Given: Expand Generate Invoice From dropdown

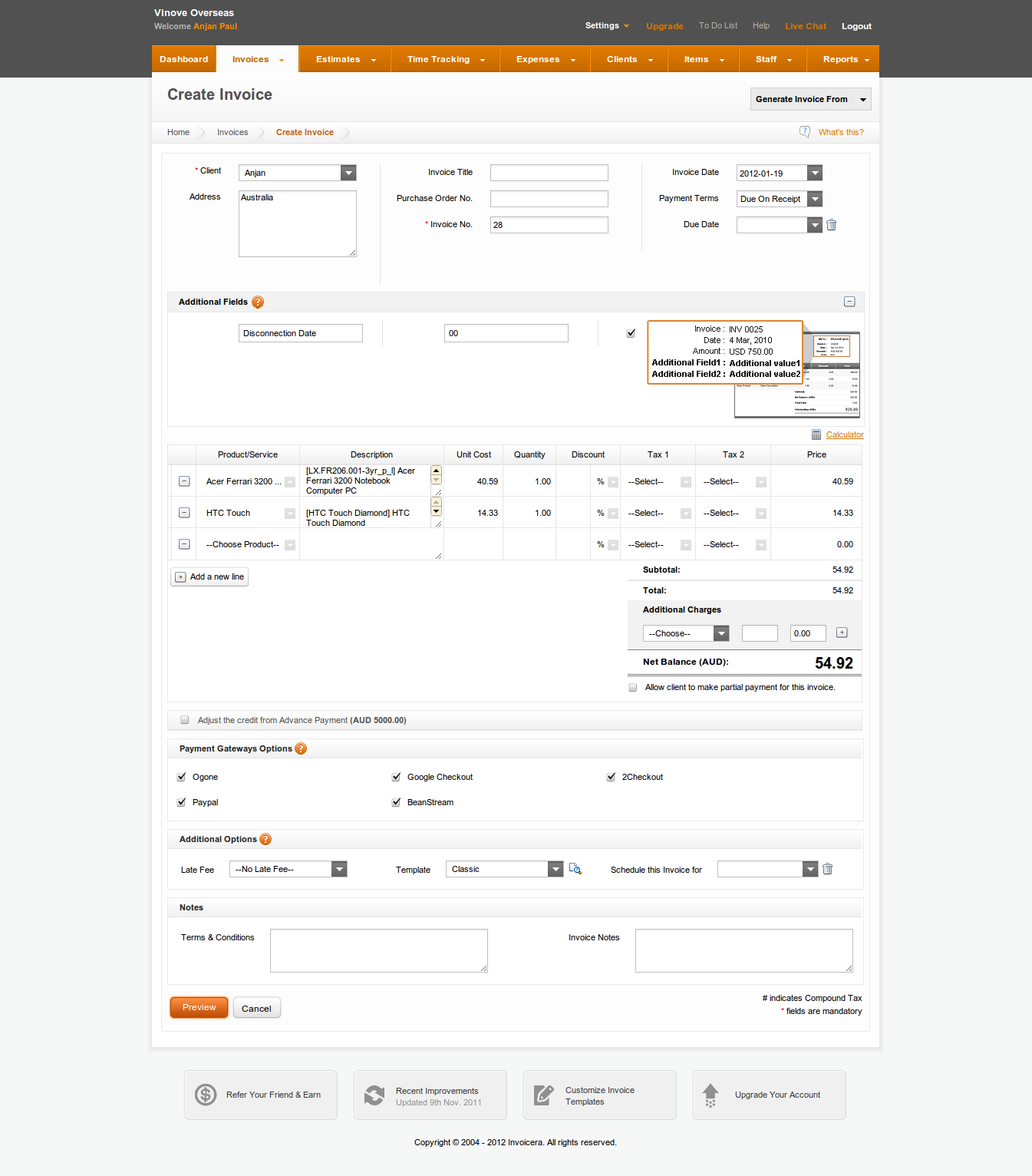Looking at the screenshot, I should (x=811, y=99).
